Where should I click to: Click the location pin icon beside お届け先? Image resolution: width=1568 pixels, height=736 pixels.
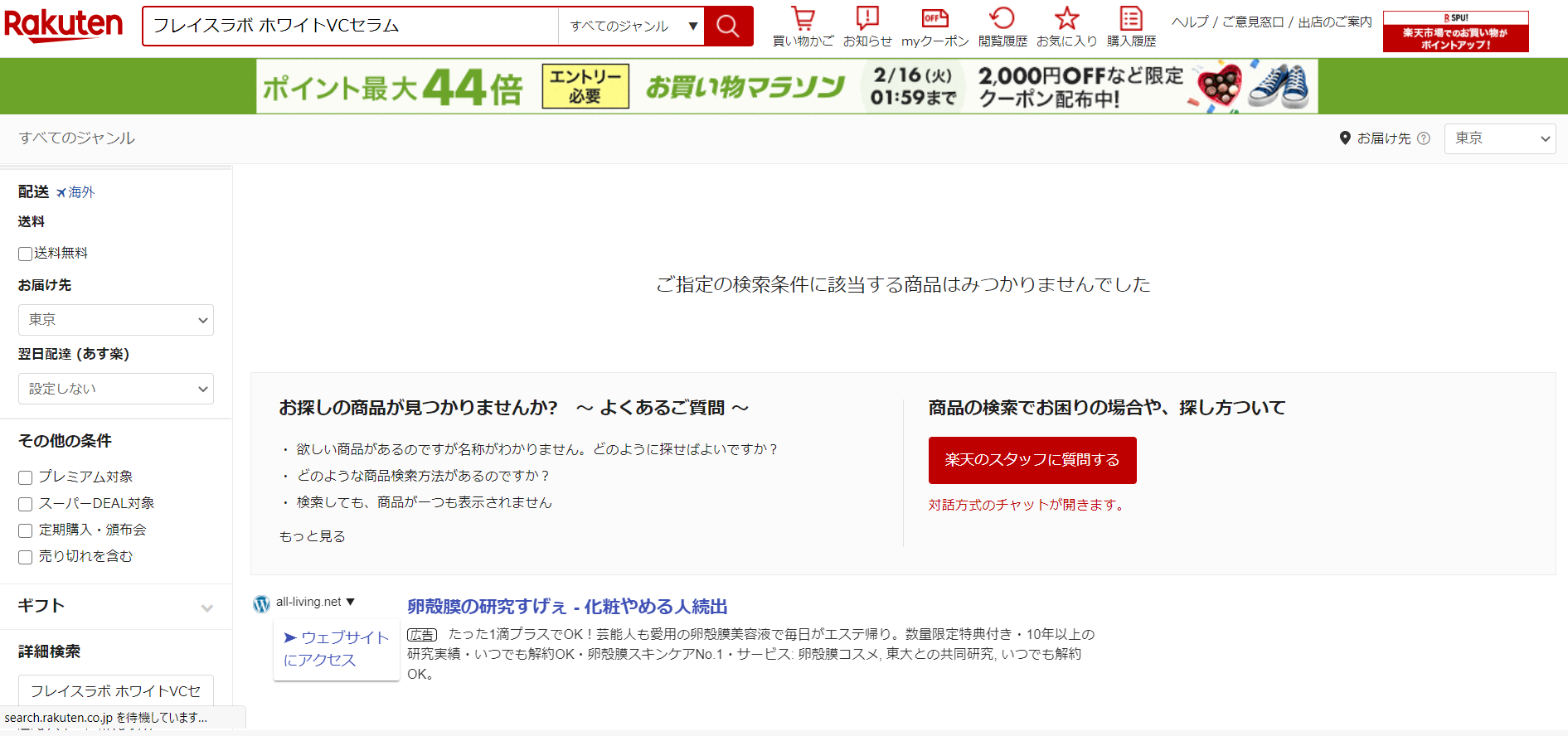1345,138
